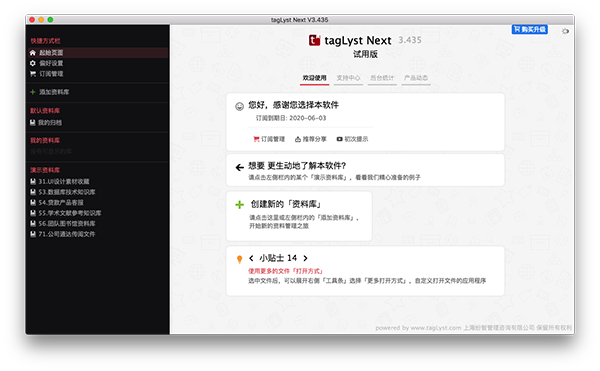Viewport: 600px width, 371px height.
Task: Click the 试用版 trial label
Action: click(x=365, y=54)
